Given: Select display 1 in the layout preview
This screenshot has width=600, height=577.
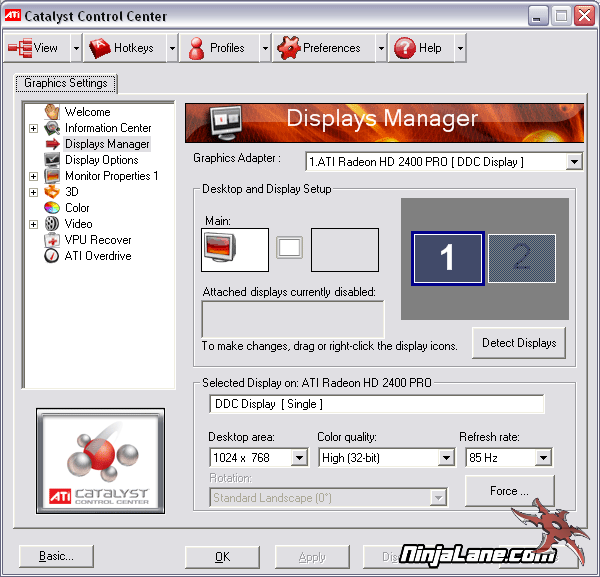Looking at the screenshot, I should coord(448,258).
